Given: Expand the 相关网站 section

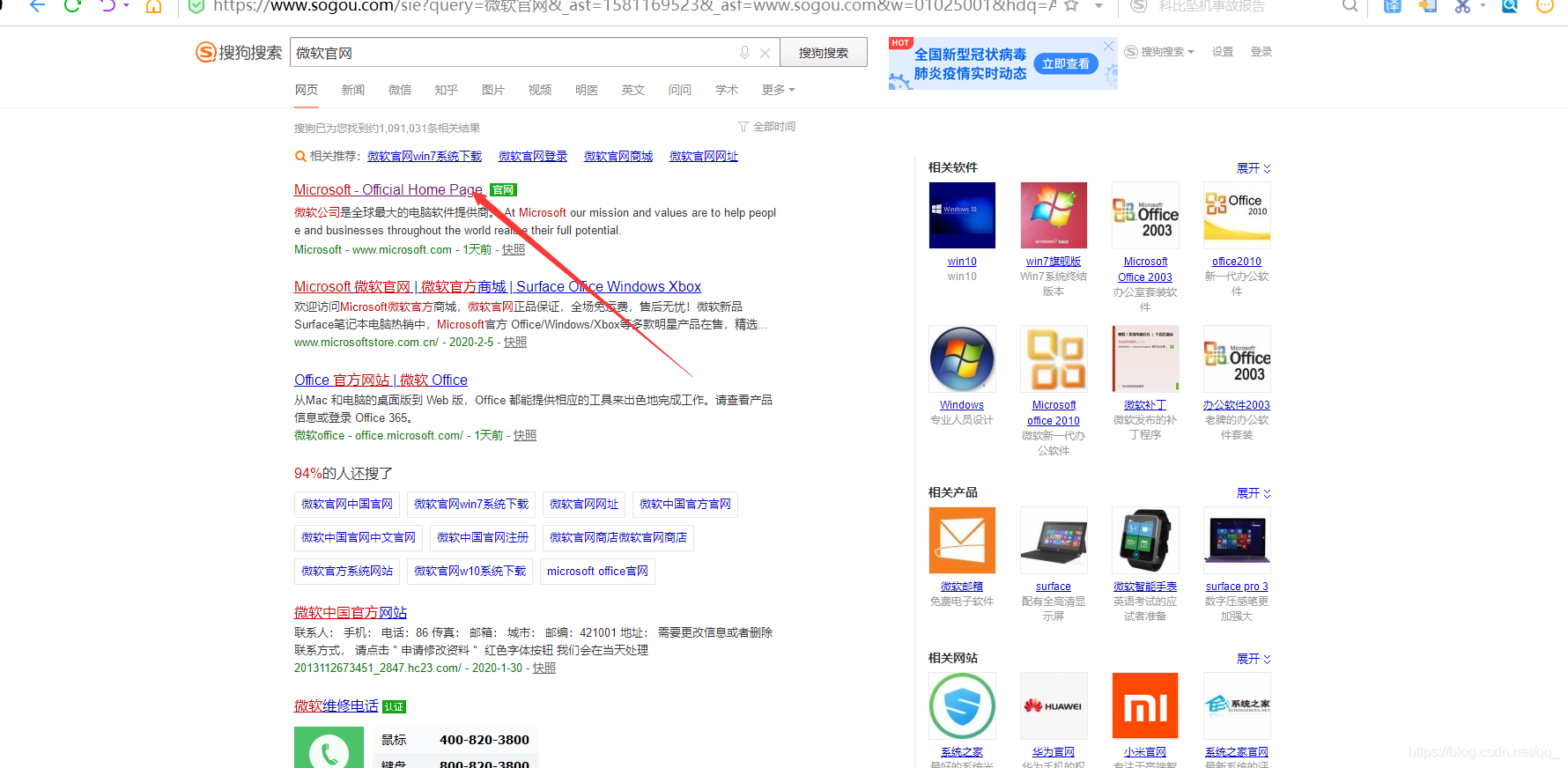Looking at the screenshot, I should (1254, 658).
